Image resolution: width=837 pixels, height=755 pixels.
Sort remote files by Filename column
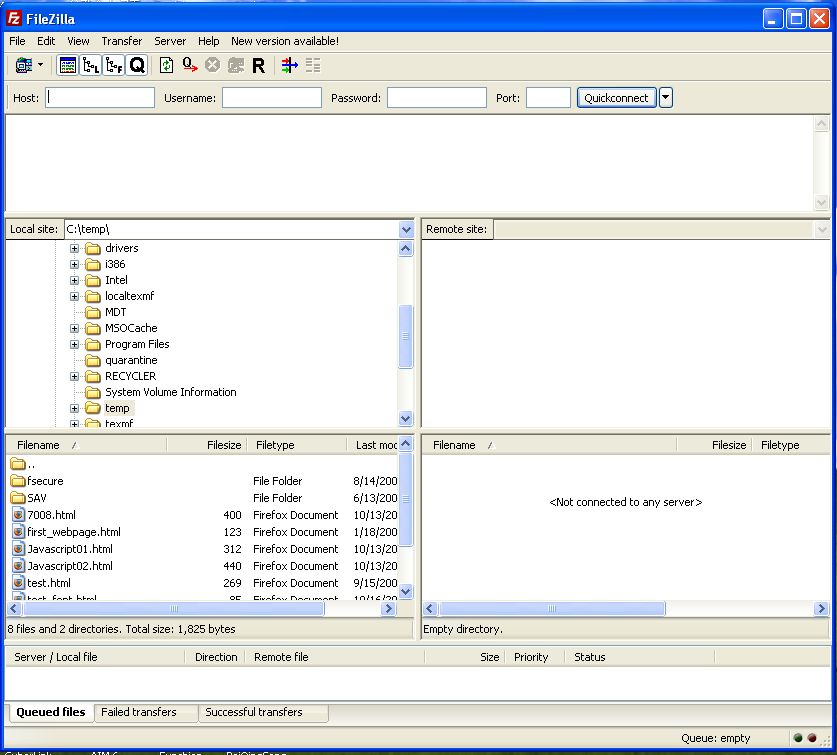549,445
